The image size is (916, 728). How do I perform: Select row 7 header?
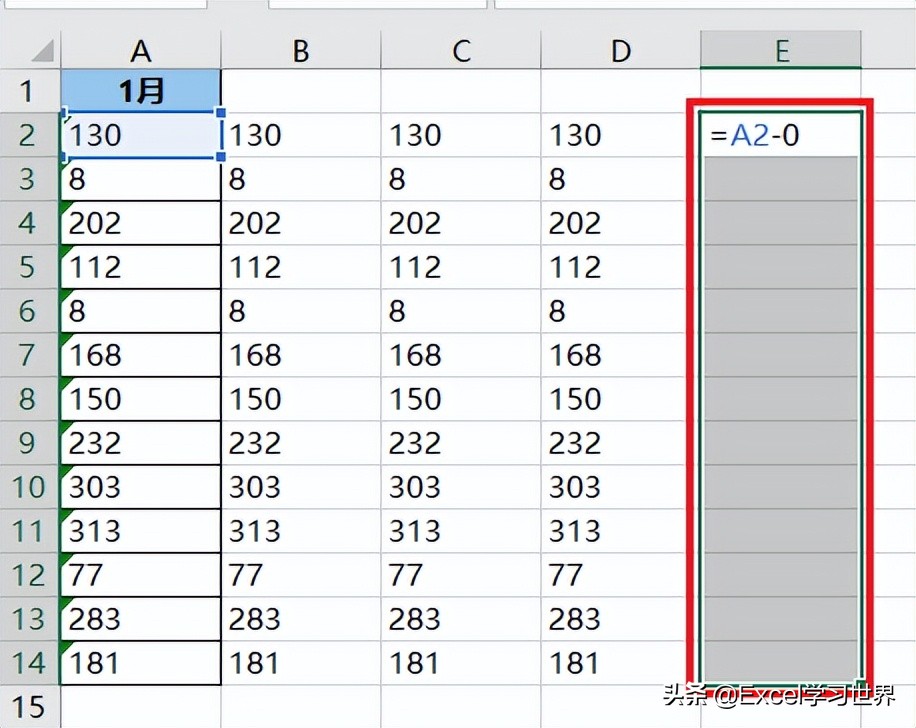click(30, 355)
